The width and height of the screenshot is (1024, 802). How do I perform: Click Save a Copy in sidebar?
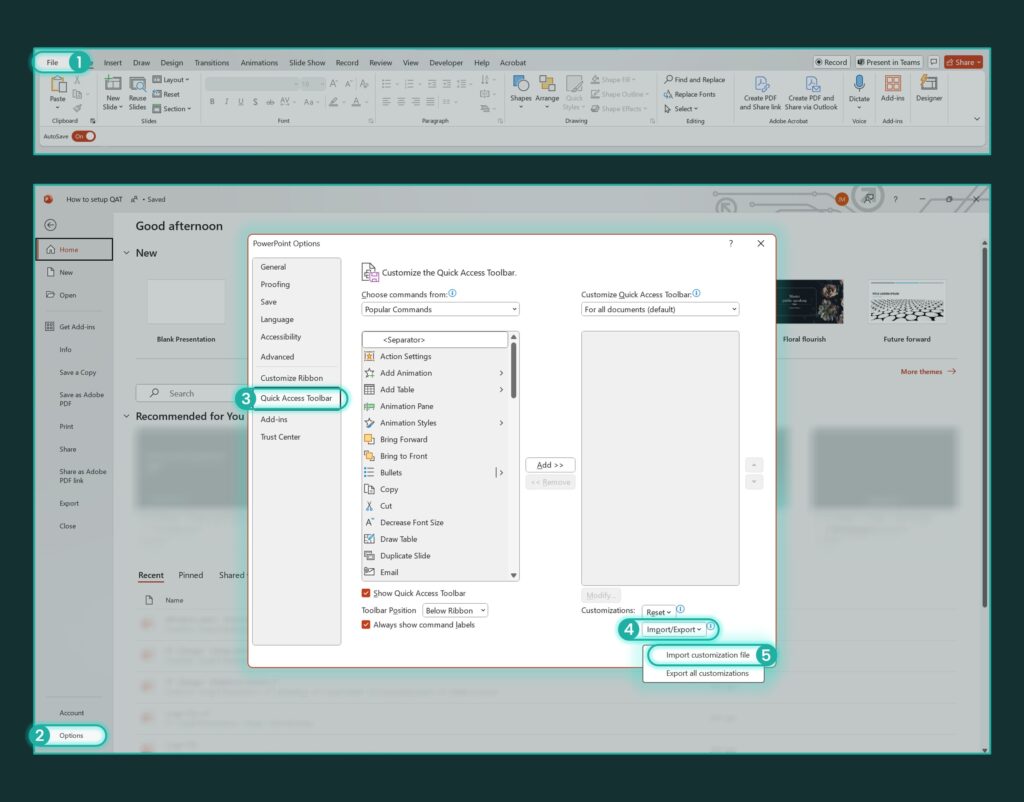click(x=77, y=372)
